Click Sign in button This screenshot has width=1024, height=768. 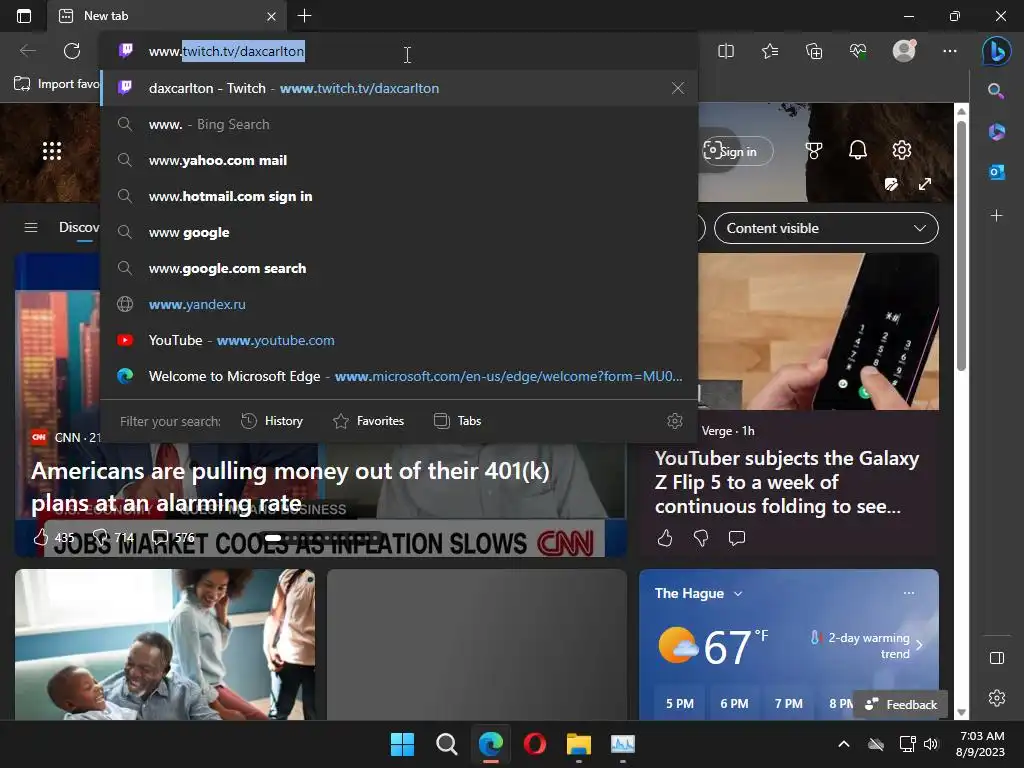tap(737, 152)
